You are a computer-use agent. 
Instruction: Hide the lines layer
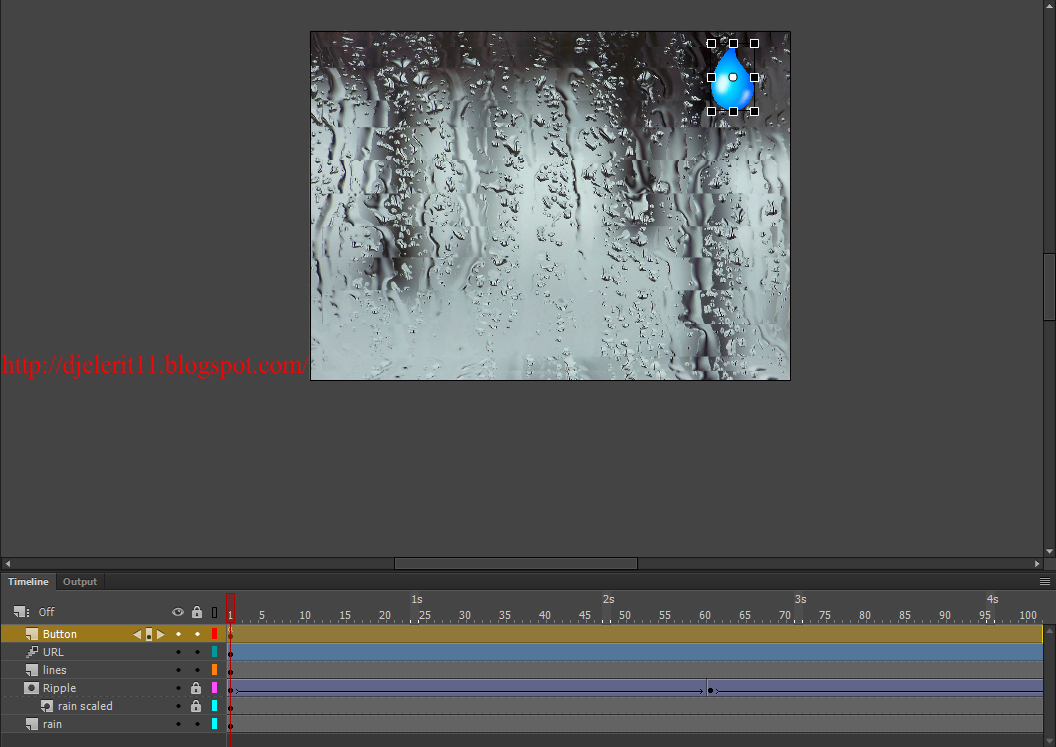[x=178, y=670]
